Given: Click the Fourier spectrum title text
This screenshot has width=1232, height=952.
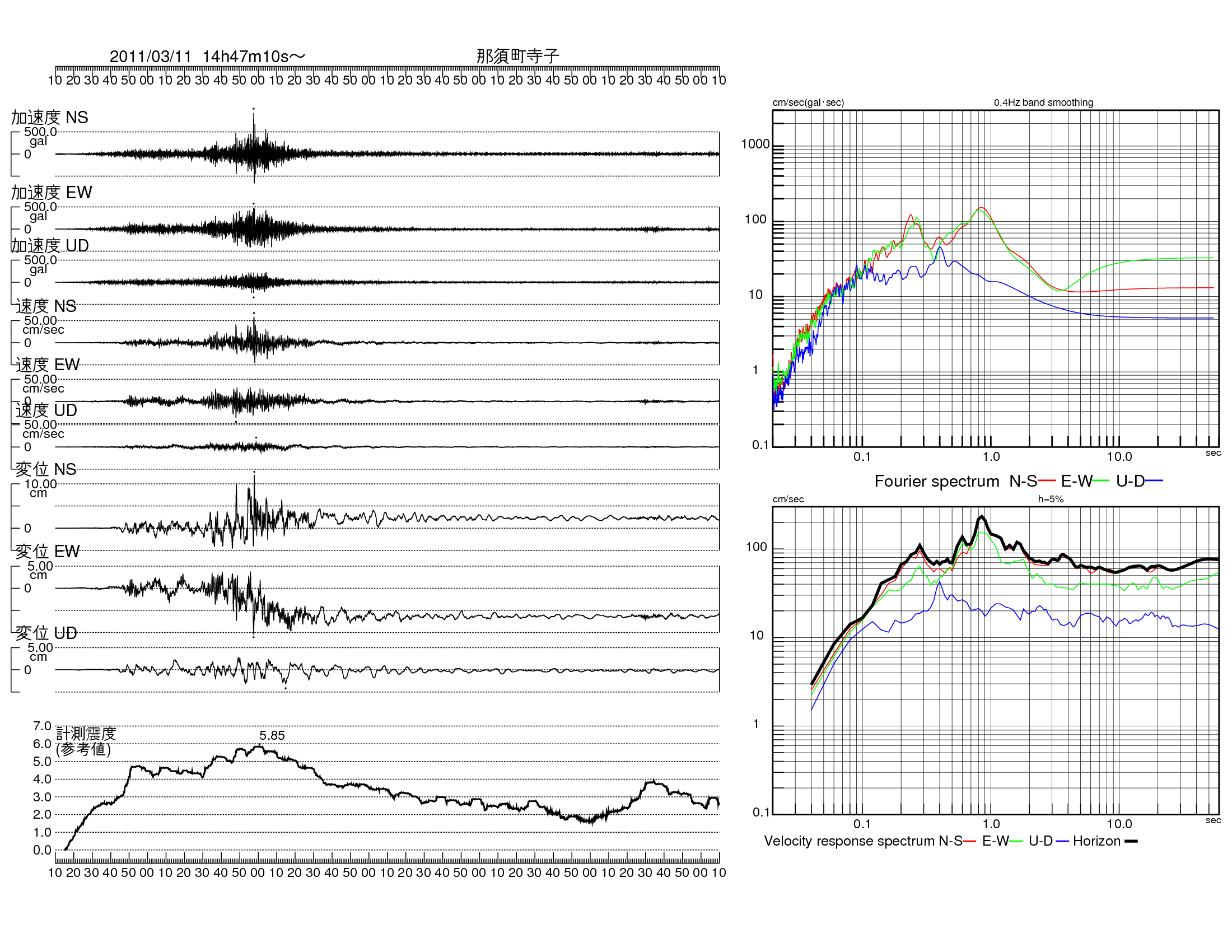Looking at the screenshot, I should tap(937, 481).
